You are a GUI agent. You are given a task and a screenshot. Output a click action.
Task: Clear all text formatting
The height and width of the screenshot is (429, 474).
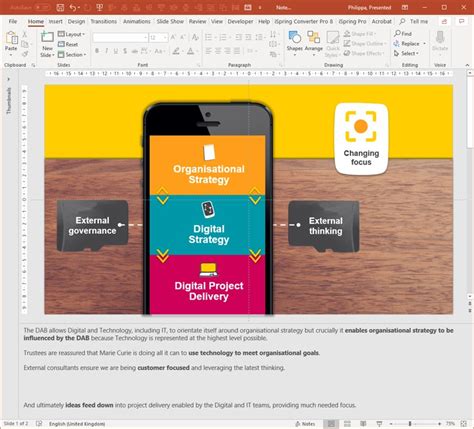(195, 37)
